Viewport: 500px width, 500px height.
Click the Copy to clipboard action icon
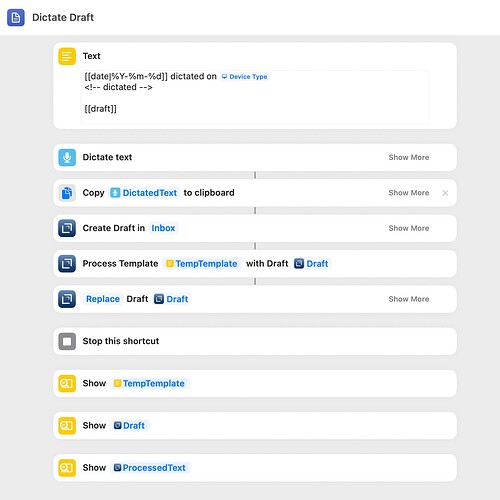click(67, 193)
